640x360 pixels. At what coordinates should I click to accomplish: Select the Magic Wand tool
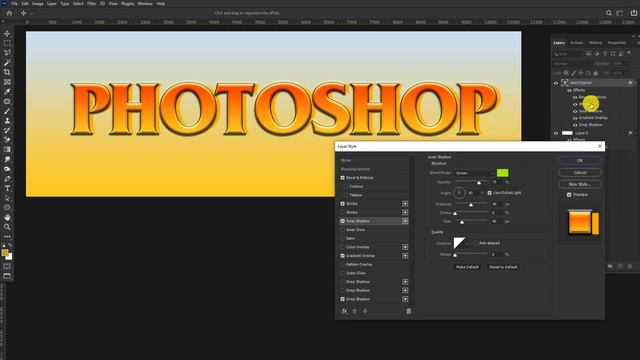7,62
